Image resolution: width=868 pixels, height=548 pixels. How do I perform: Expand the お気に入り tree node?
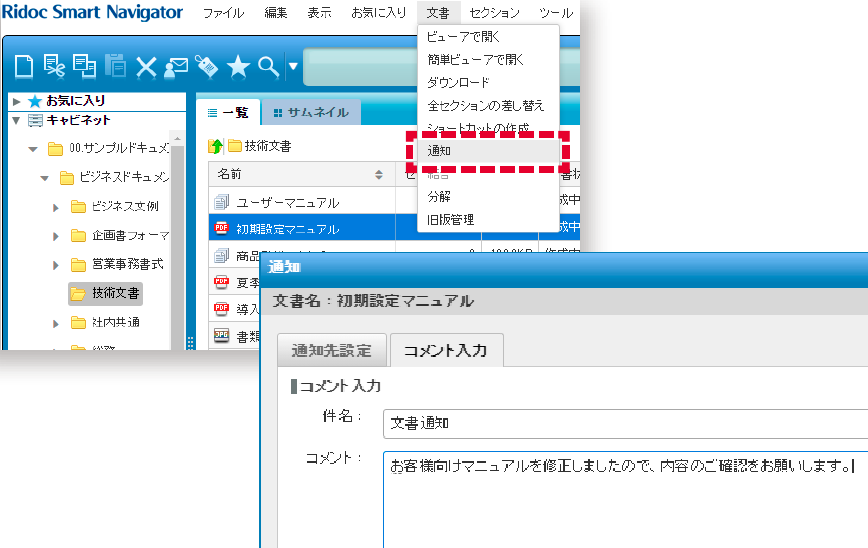[17, 101]
